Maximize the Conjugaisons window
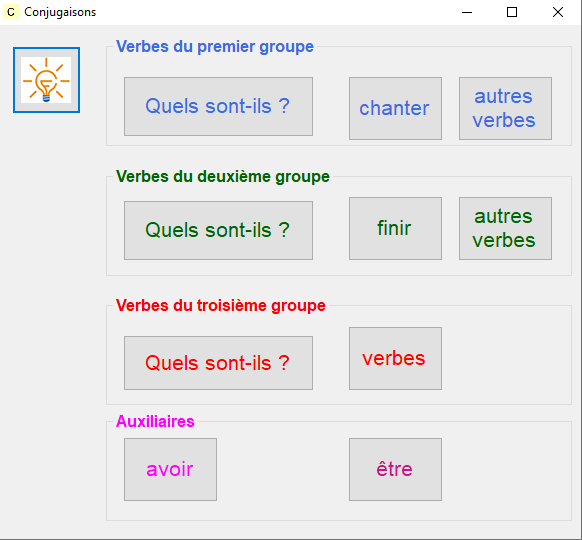Screen dimensions: 582x540 [x=512, y=12]
